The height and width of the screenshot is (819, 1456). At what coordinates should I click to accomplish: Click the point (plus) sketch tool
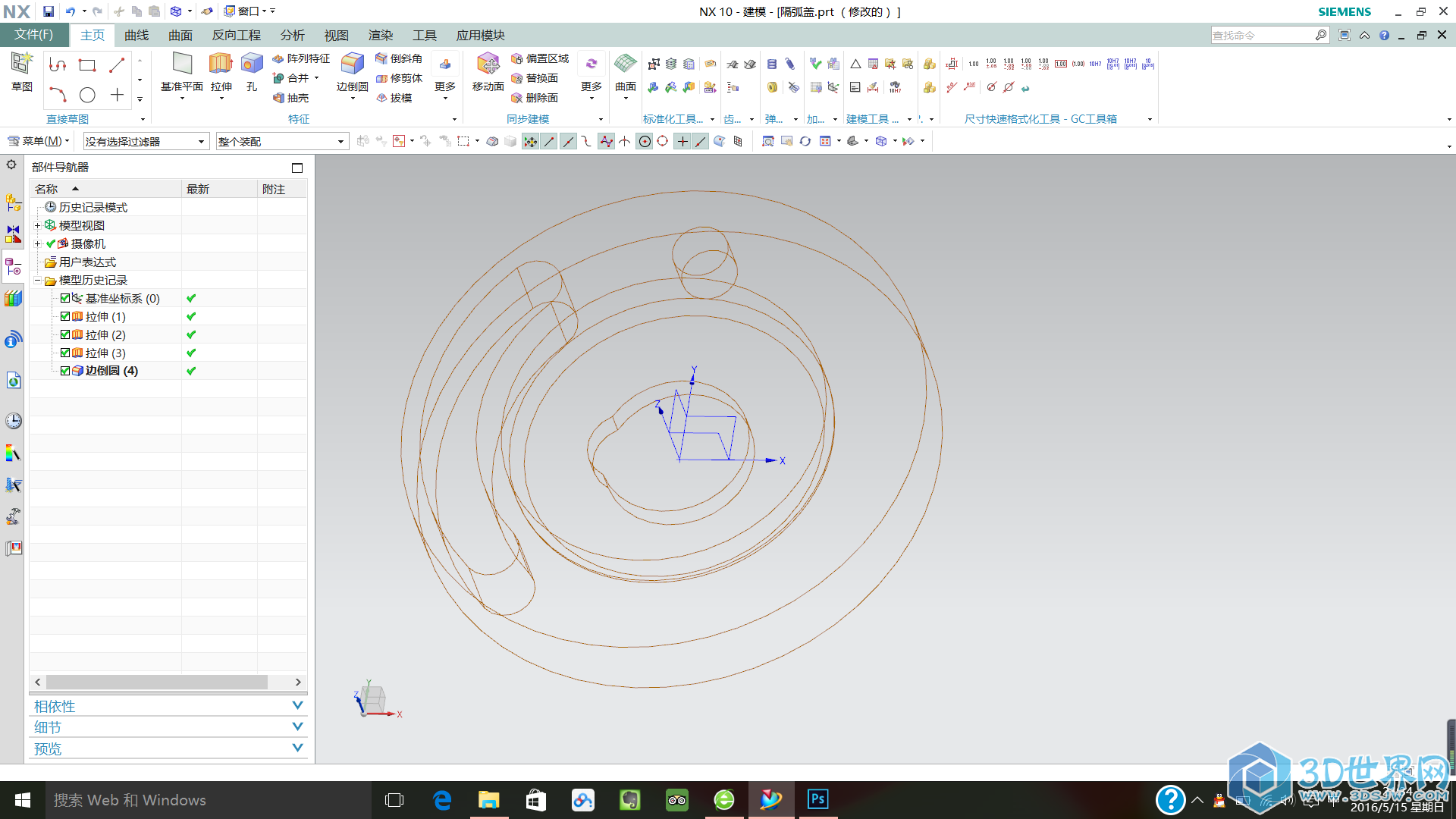tap(117, 95)
